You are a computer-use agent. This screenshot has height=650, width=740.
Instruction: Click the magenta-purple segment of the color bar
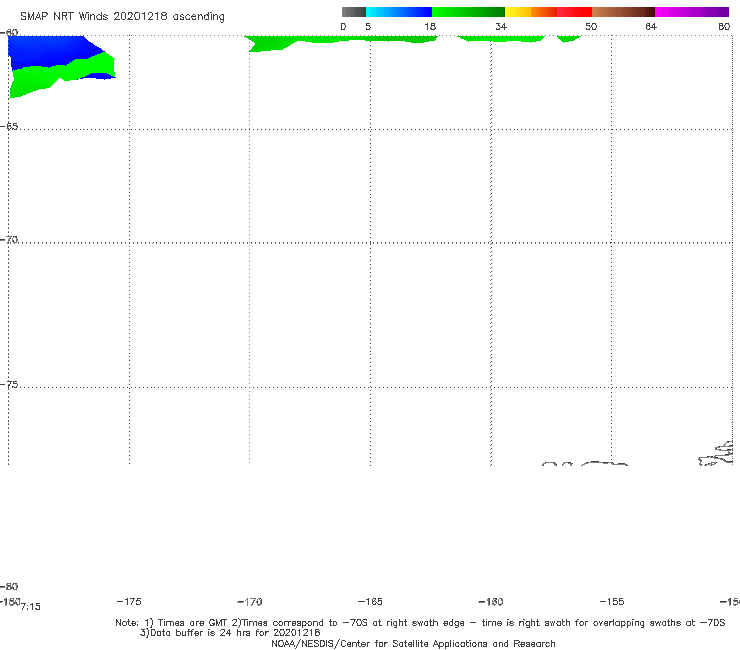(x=692, y=12)
